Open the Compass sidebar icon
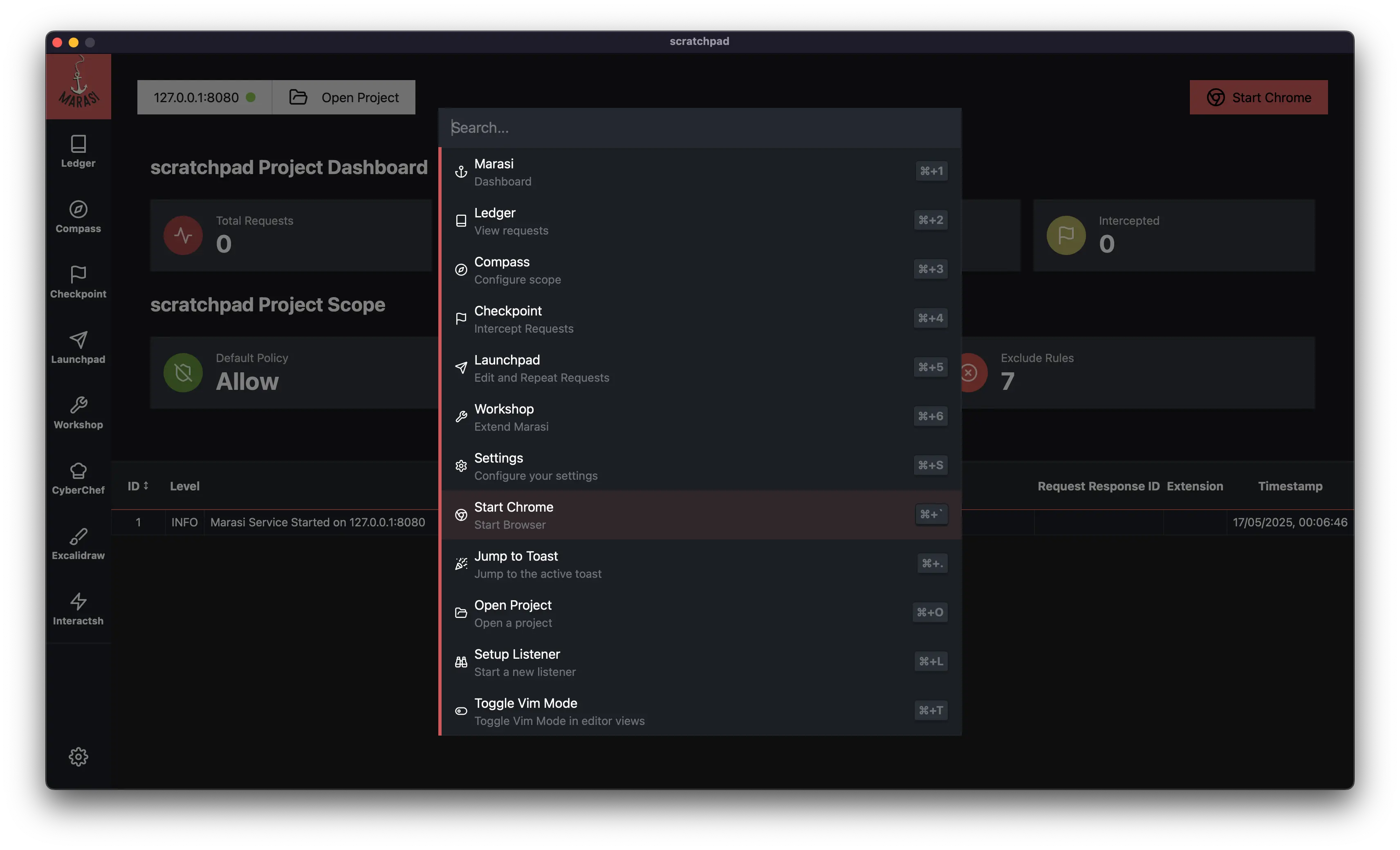1400x850 pixels. 79,216
